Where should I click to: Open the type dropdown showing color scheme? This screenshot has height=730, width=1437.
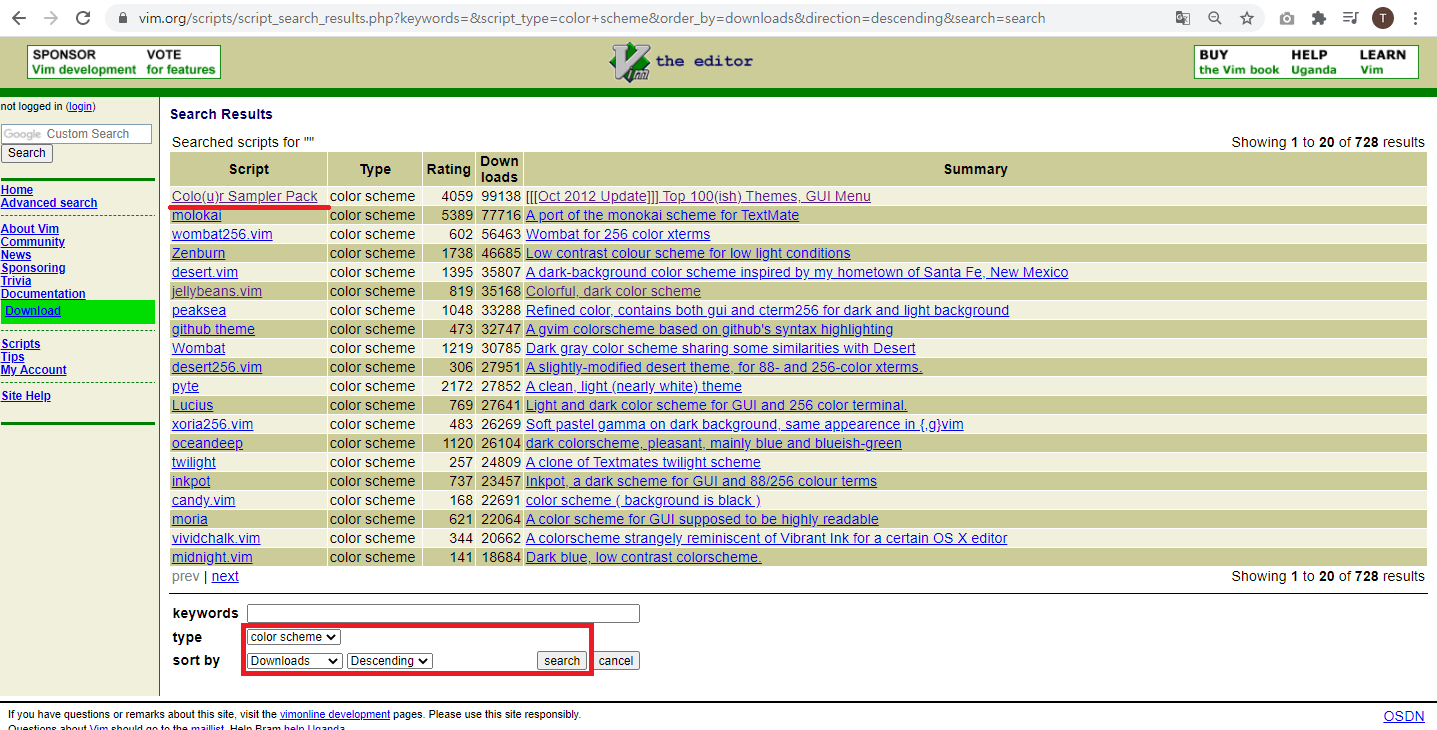[294, 637]
